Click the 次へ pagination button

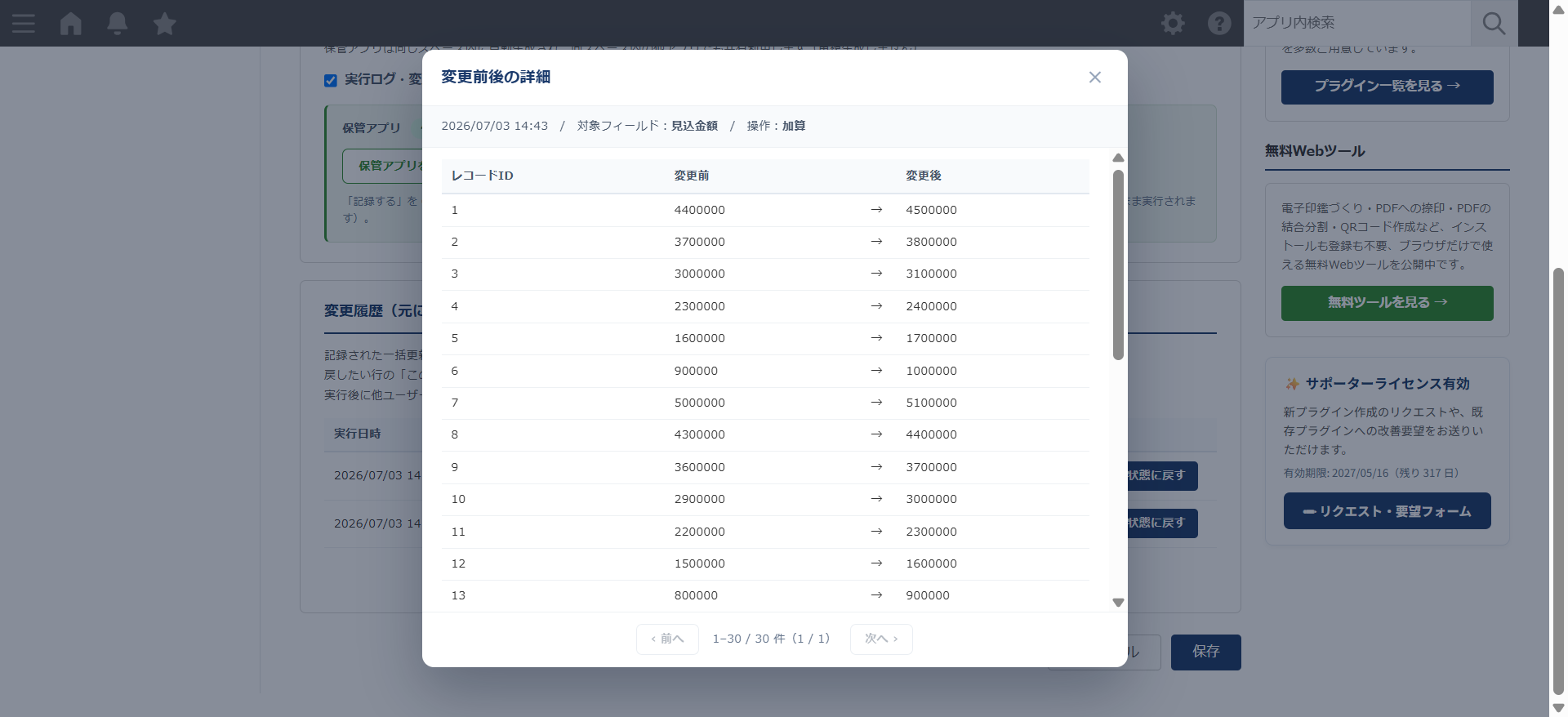tap(881, 639)
